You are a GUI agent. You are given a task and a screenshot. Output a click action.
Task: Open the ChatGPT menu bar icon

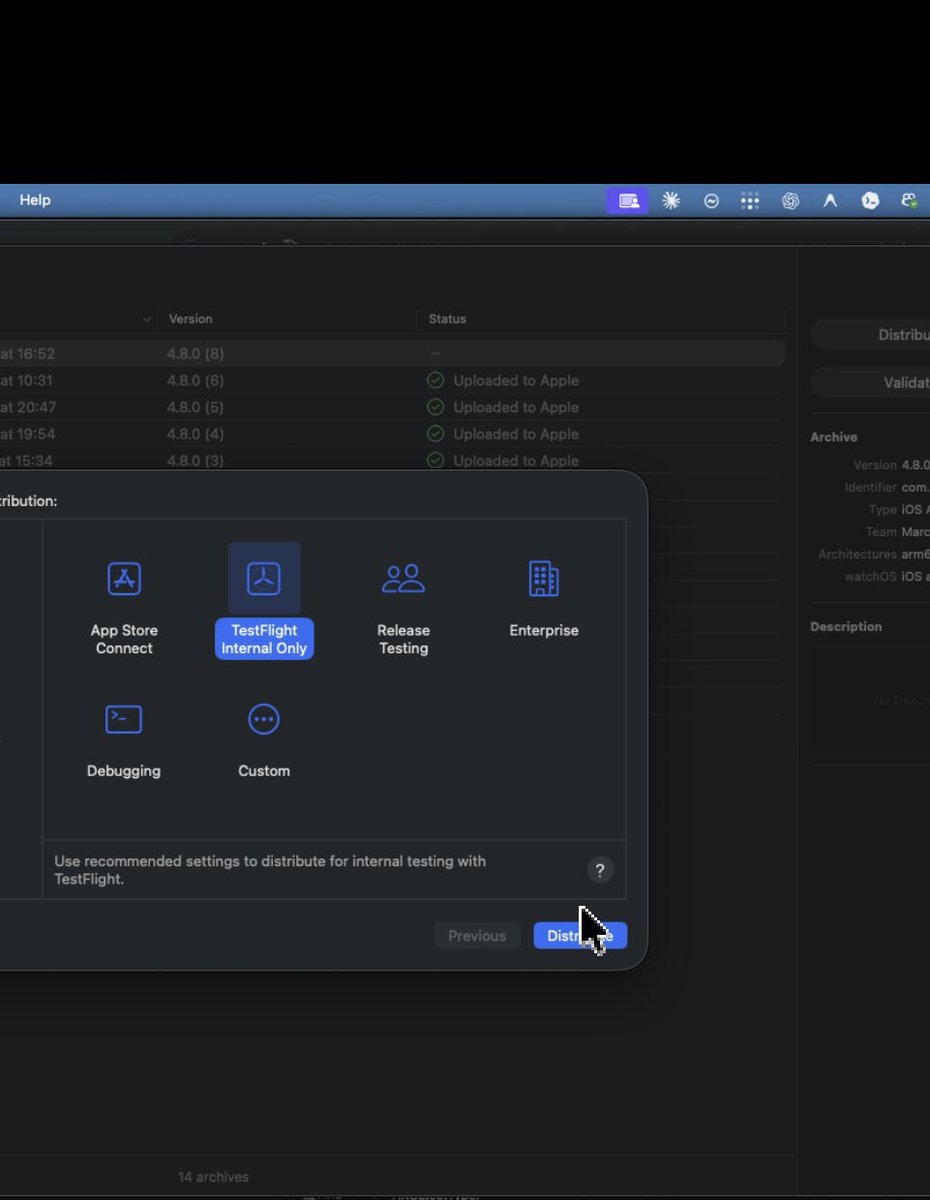[x=790, y=201]
